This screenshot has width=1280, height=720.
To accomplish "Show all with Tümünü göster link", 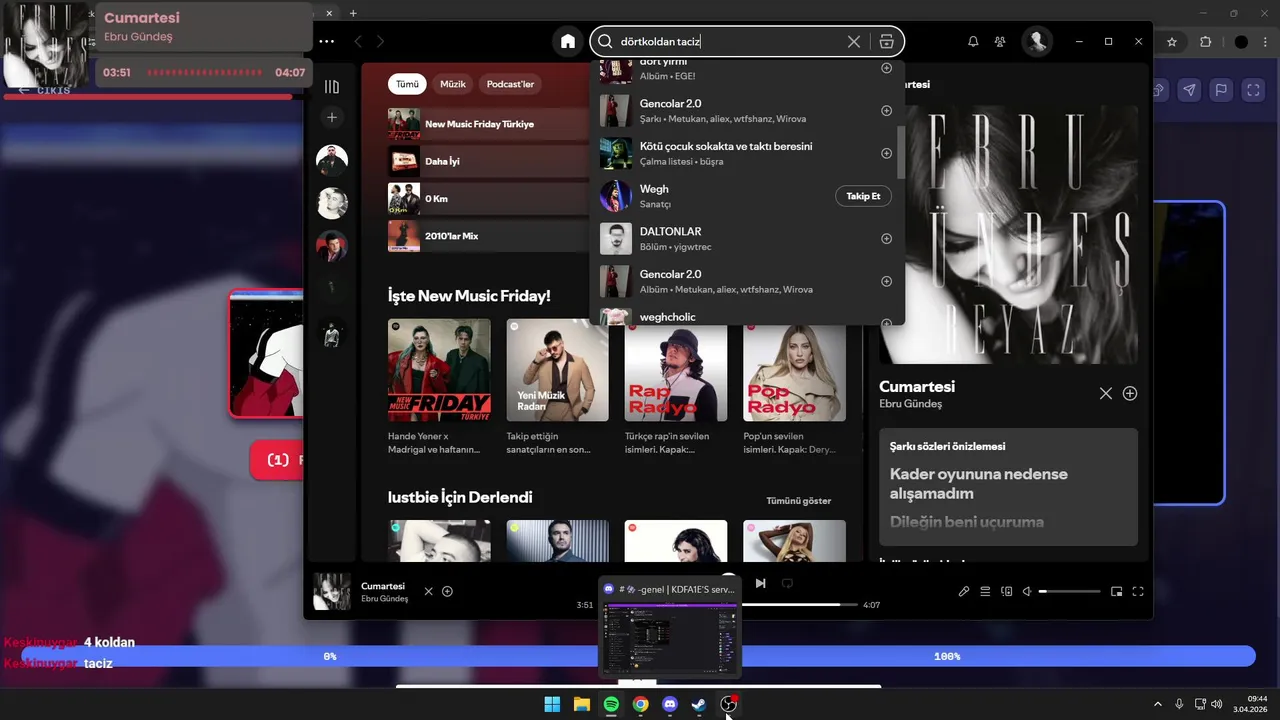I will coord(798,501).
